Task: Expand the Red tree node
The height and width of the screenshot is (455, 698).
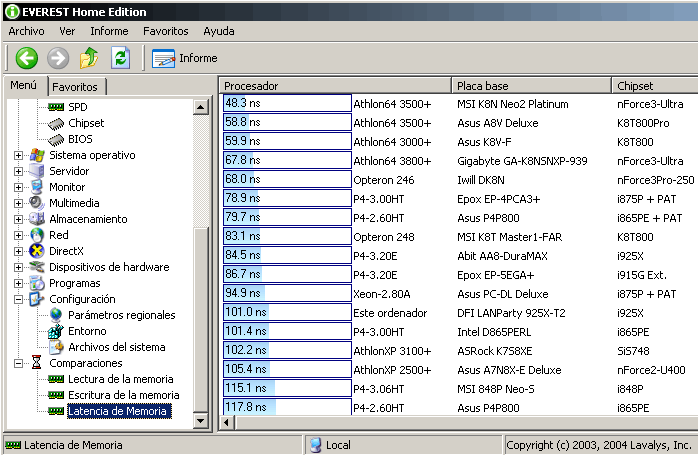Action: tap(18, 235)
